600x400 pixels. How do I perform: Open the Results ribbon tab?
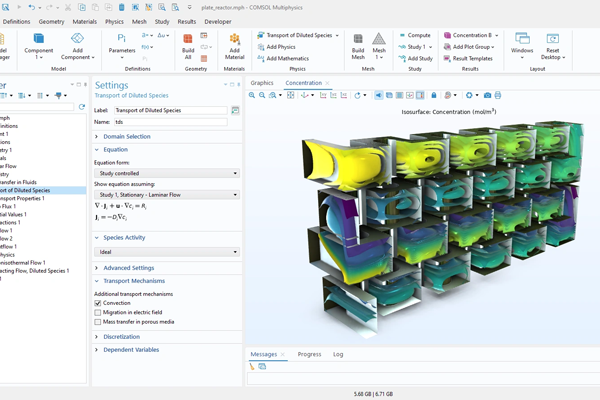coord(186,22)
